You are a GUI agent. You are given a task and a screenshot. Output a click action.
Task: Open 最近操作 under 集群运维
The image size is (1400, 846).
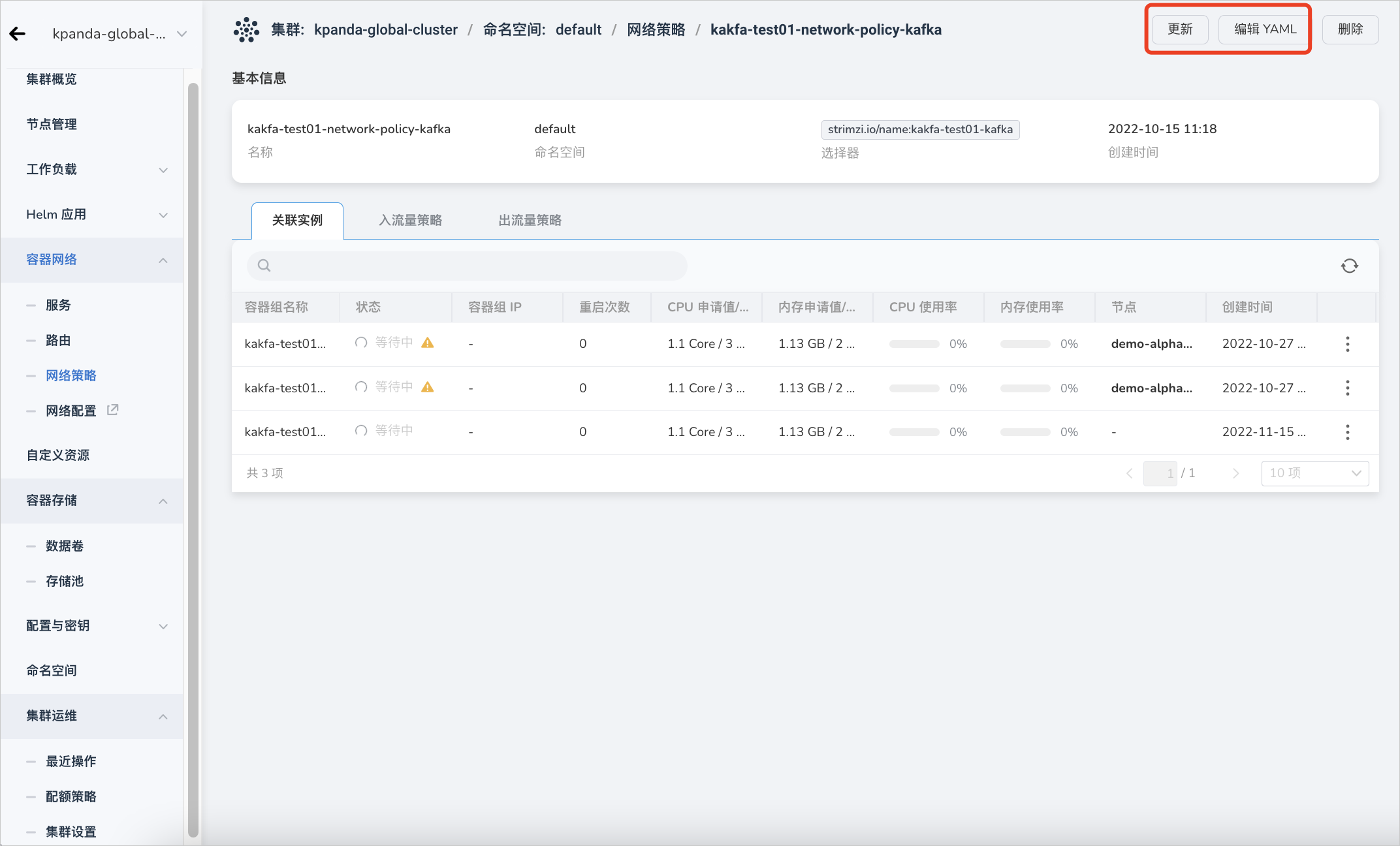tap(71, 762)
